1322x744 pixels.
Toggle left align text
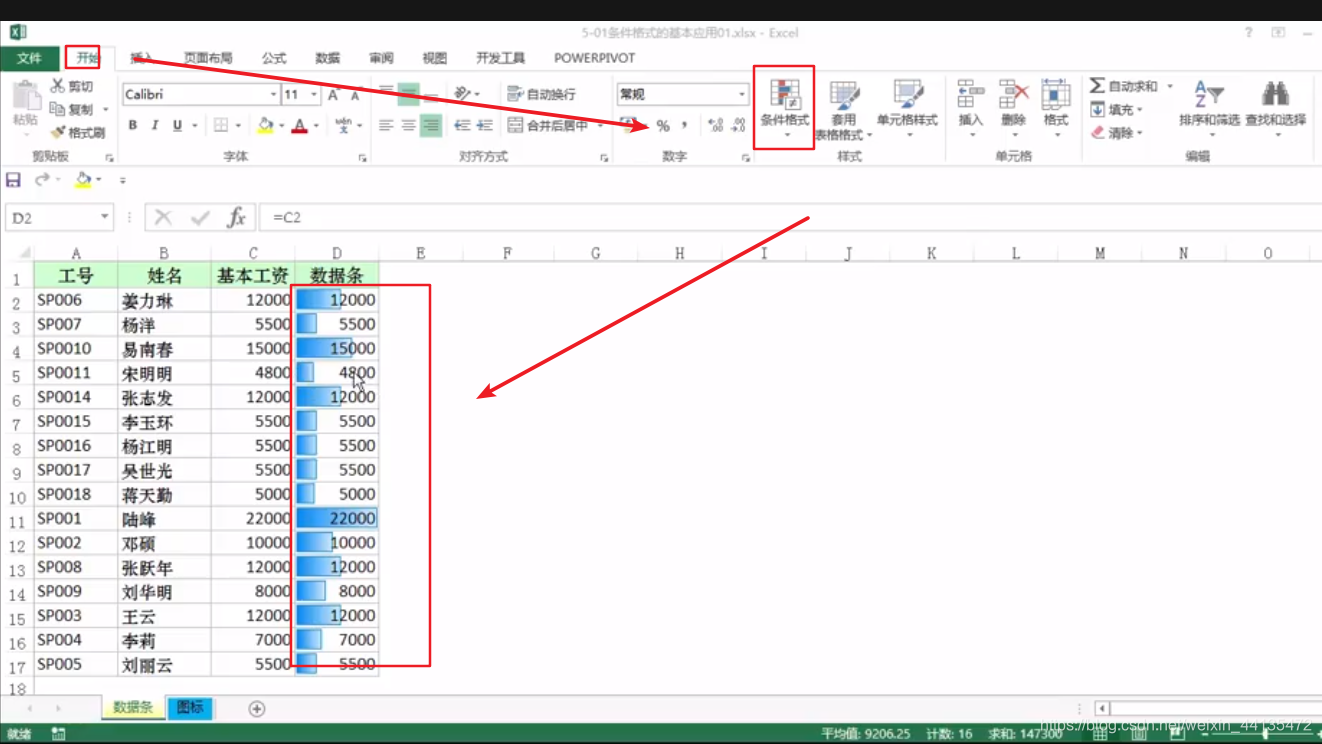(387, 126)
